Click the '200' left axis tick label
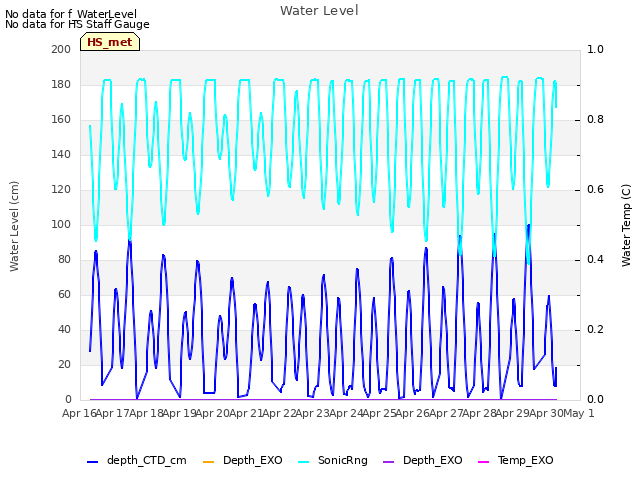Image resolution: width=640 pixels, height=480 pixels. [61, 49]
